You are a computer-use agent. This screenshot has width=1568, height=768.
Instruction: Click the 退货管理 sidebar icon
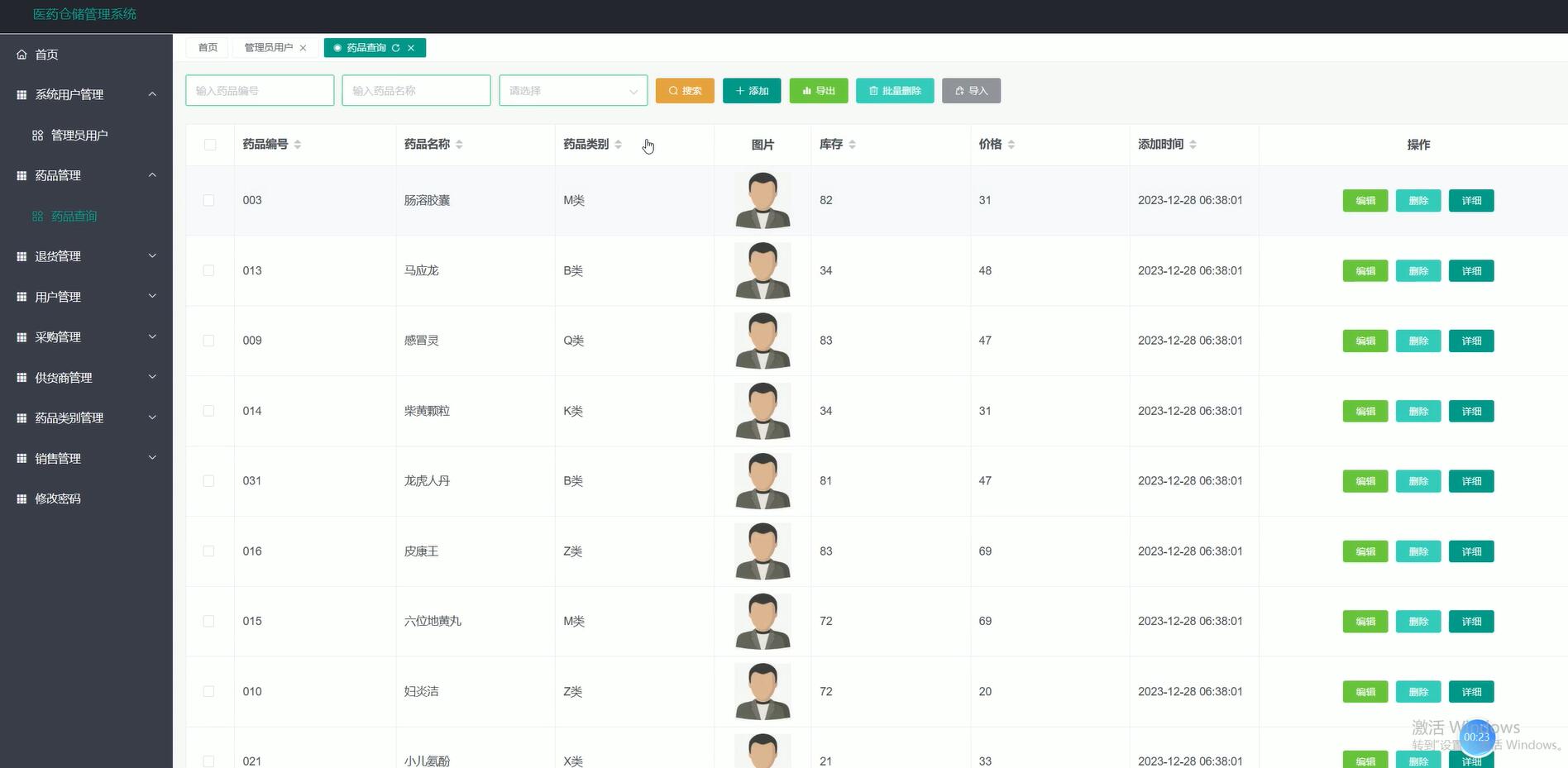pos(21,255)
